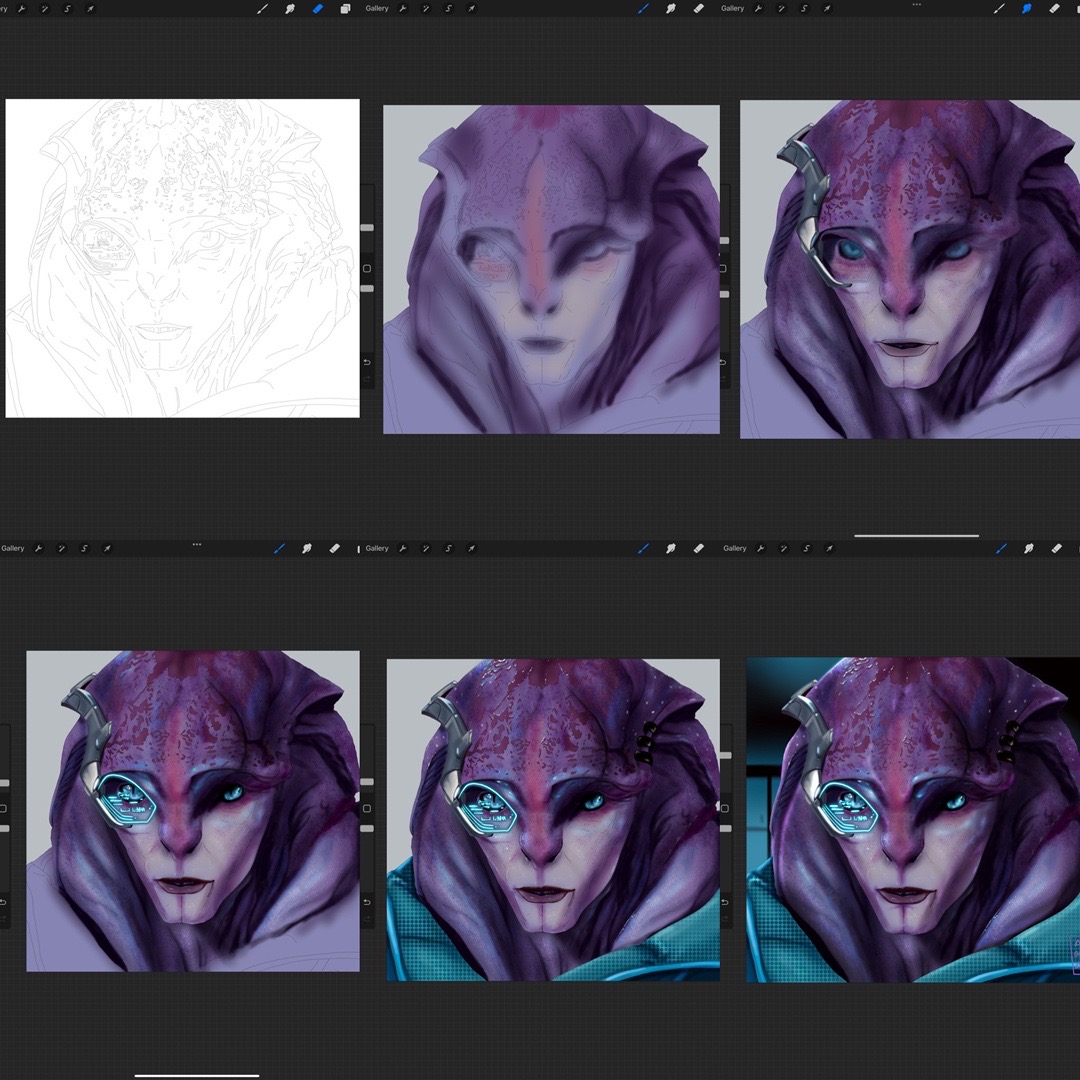The image size is (1080, 1080).
Task: Open Adjustments wand in blurry base-color panel
Action: tap(426, 9)
